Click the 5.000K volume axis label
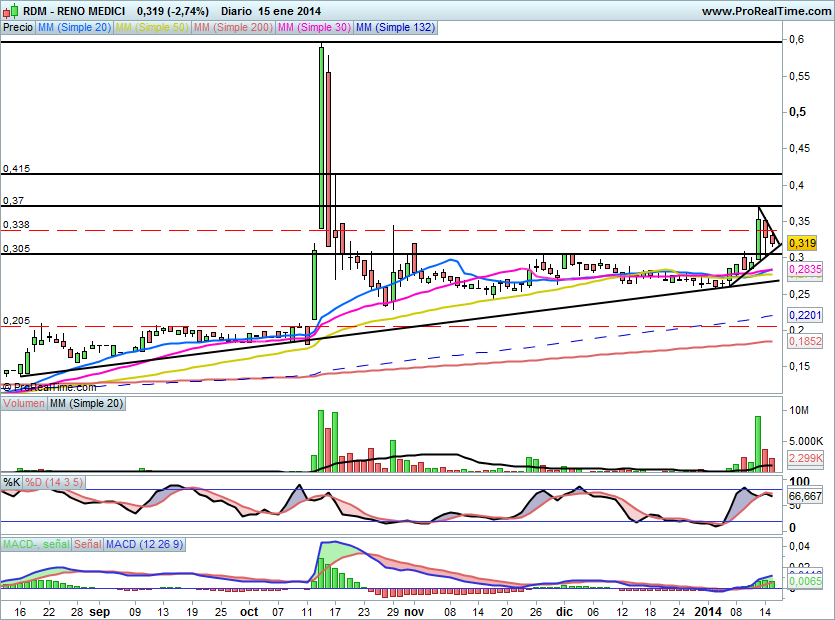The width and height of the screenshot is (835, 620). pyautogui.click(x=806, y=441)
